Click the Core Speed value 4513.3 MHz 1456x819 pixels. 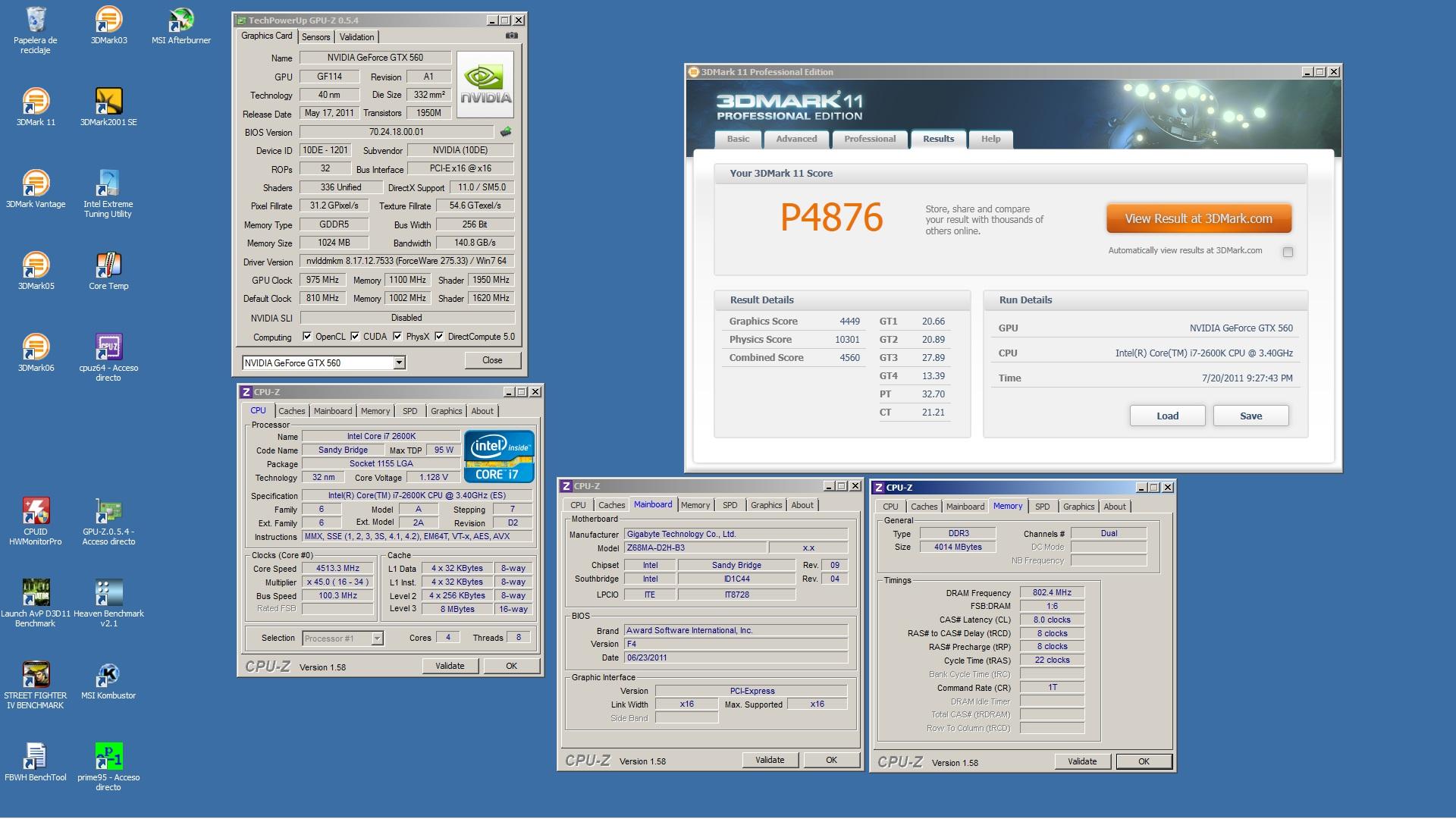[337, 568]
